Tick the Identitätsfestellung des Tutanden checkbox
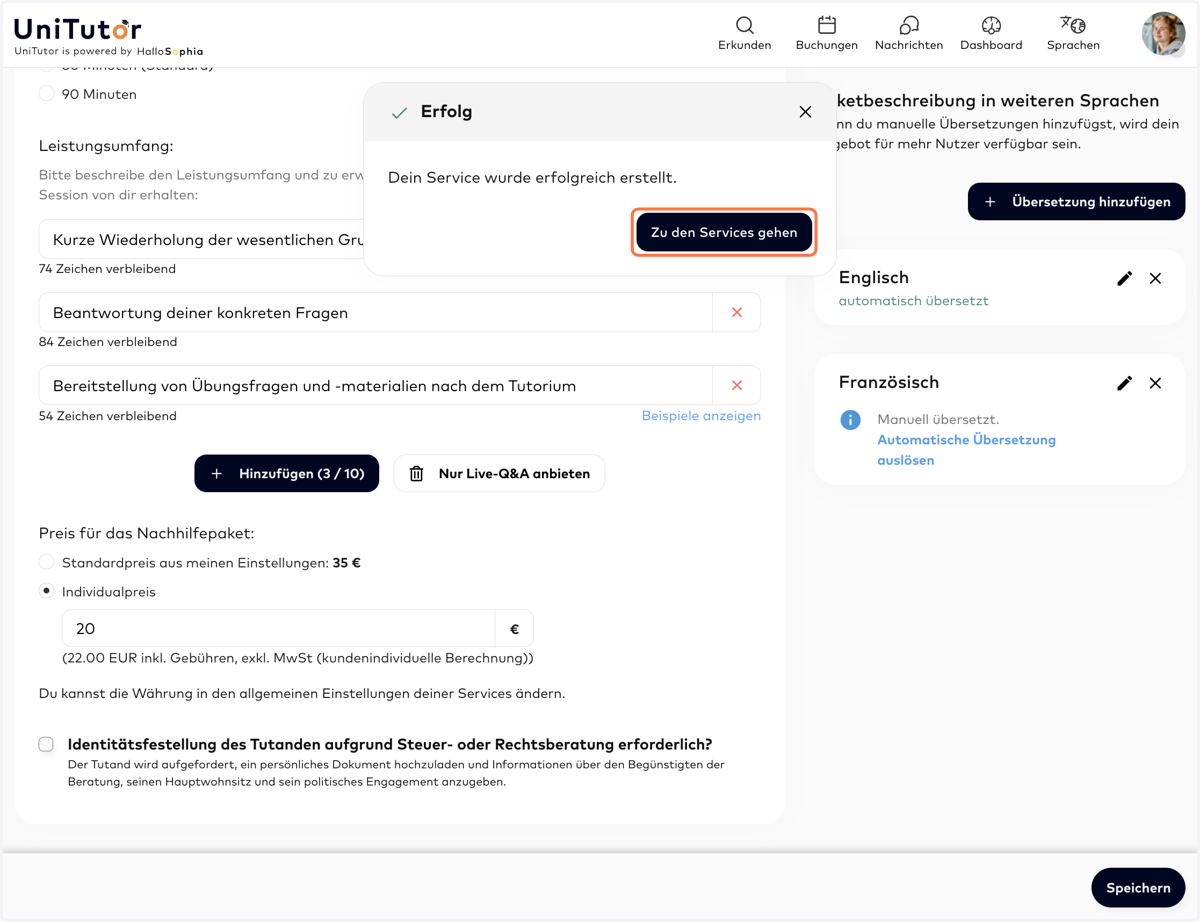 pos(46,744)
